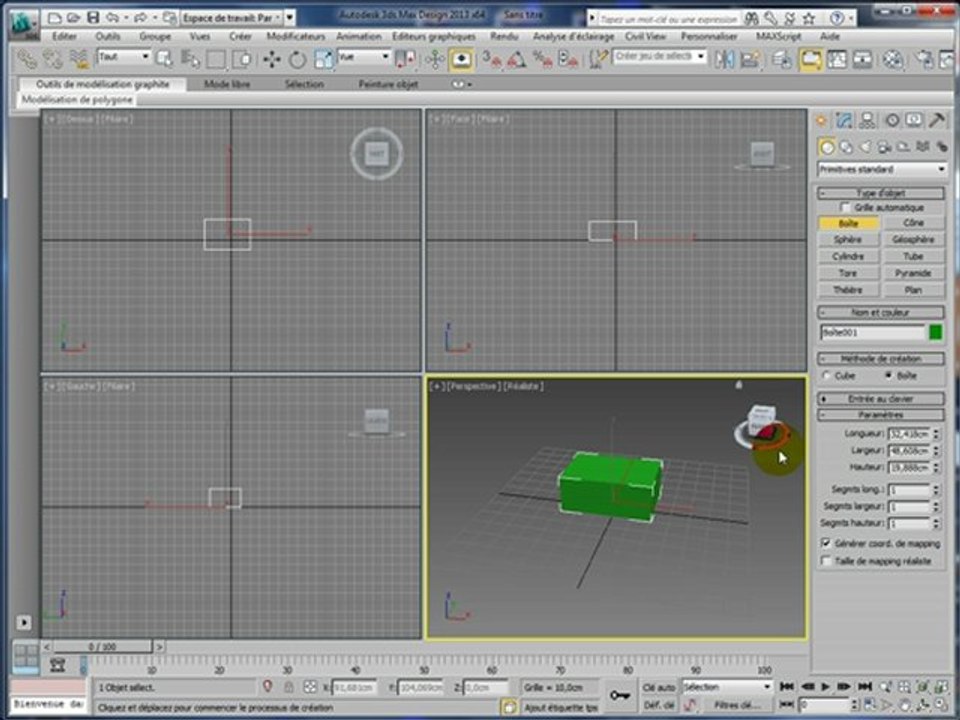Select the Cameras category icon
Screen dimensions: 960x720
click(x=884, y=147)
